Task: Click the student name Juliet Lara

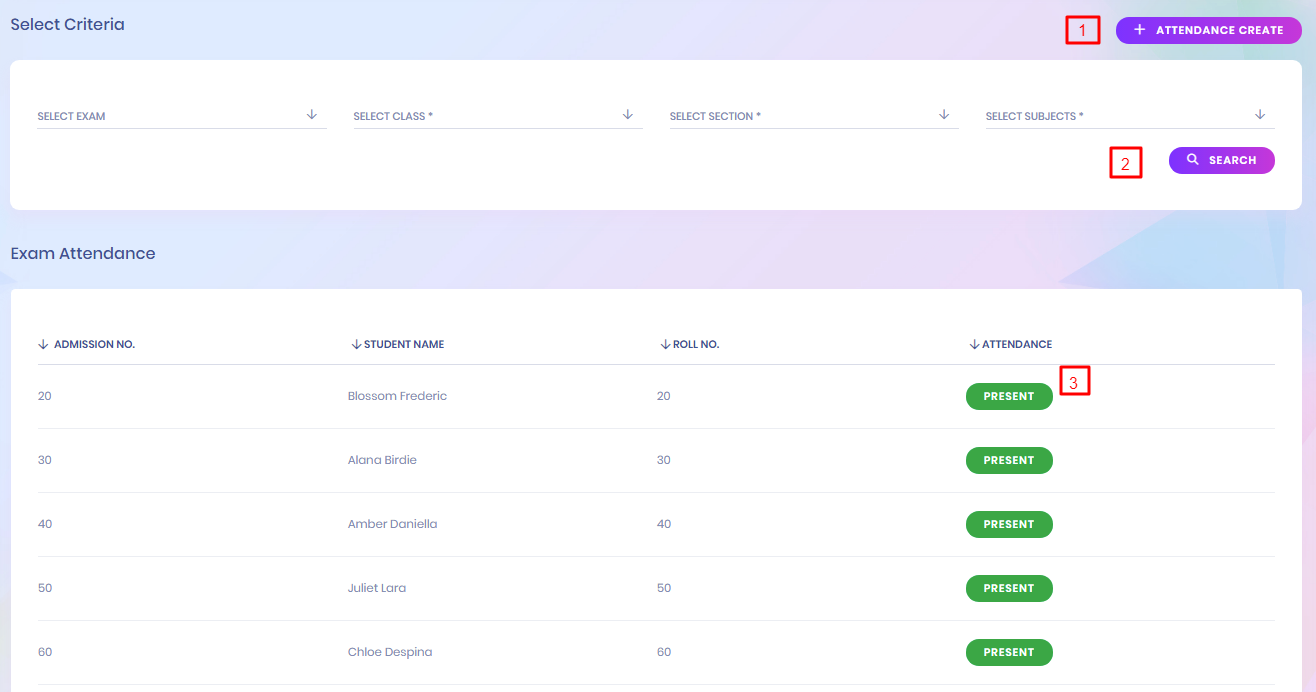Action: point(377,588)
